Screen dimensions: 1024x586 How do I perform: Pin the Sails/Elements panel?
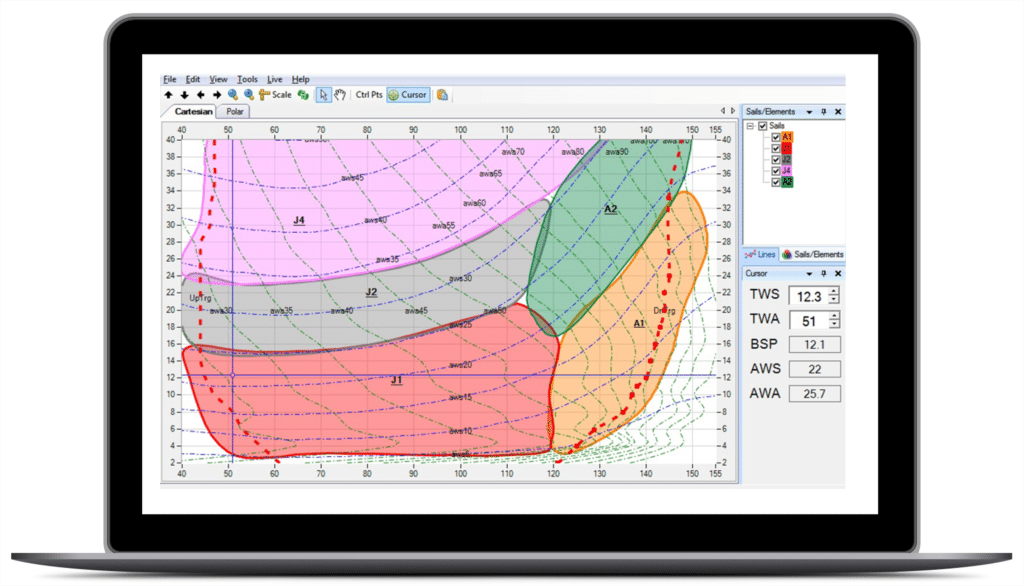[824, 112]
